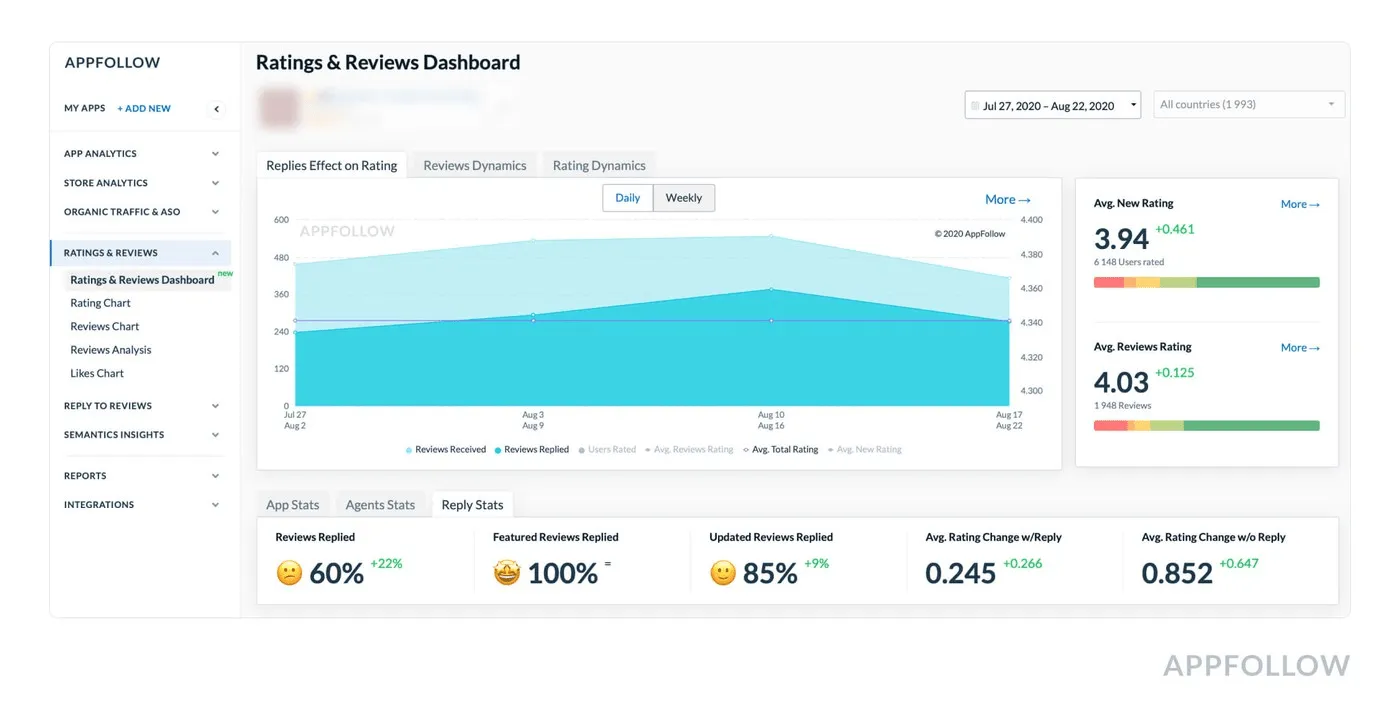Collapse sidebar with the left chevron button
Image resolution: width=1400 pixels, height=701 pixels.
(217, 109)
